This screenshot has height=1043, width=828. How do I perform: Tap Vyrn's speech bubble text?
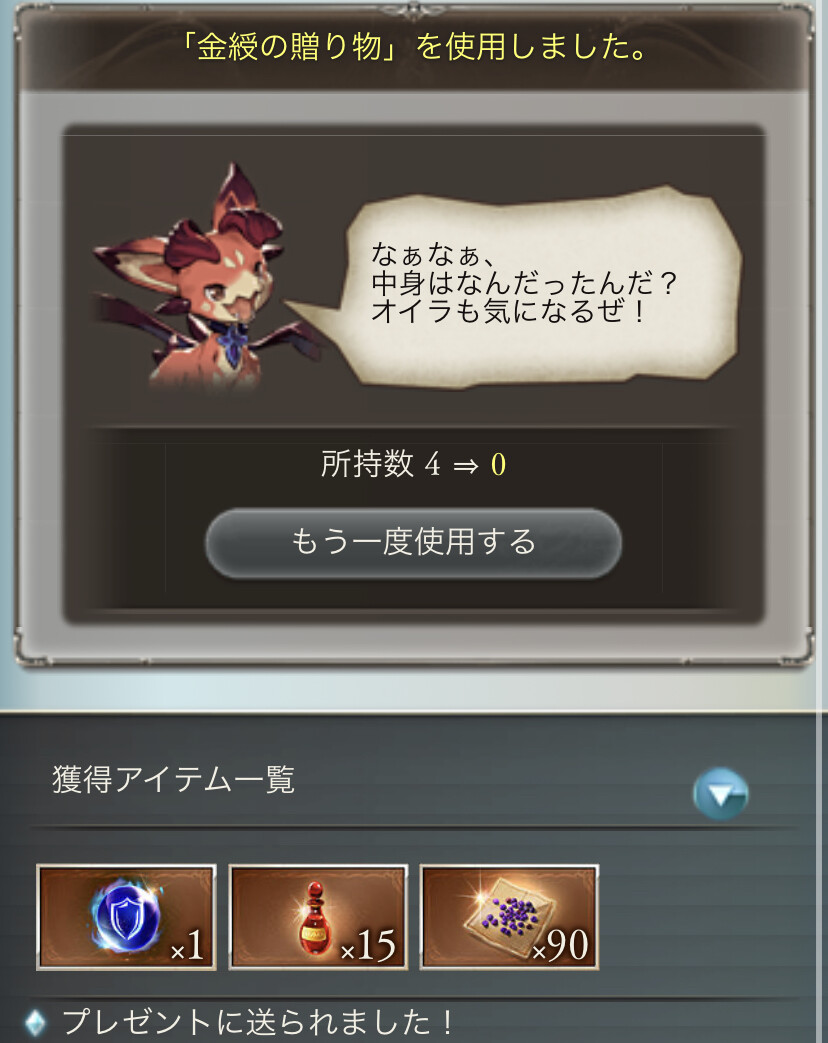(x=523, y=283)
